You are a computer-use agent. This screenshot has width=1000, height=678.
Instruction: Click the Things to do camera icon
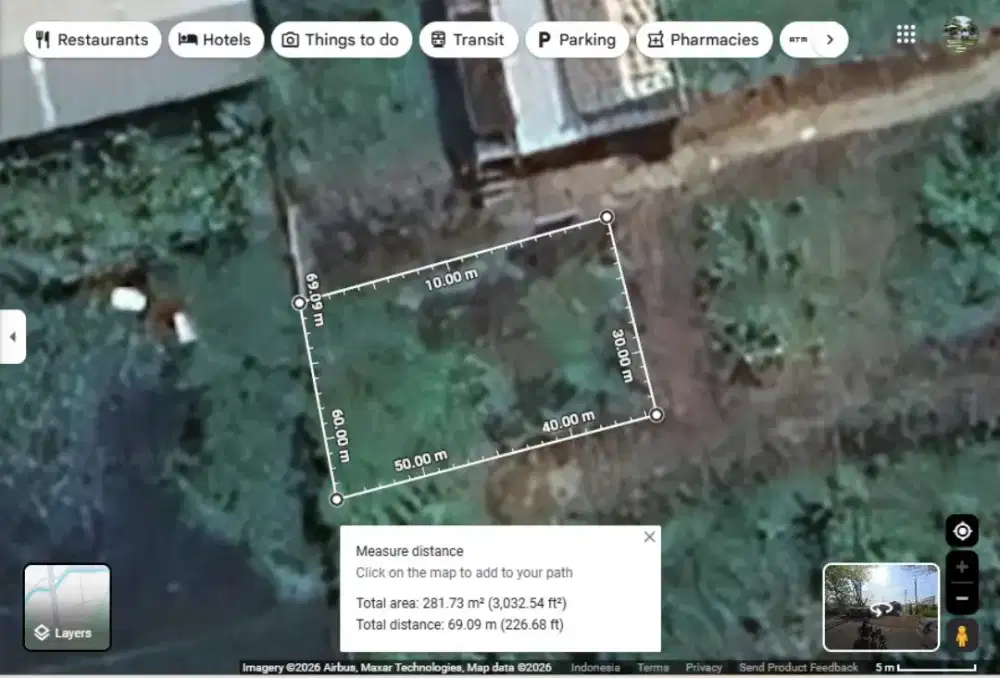289,40
